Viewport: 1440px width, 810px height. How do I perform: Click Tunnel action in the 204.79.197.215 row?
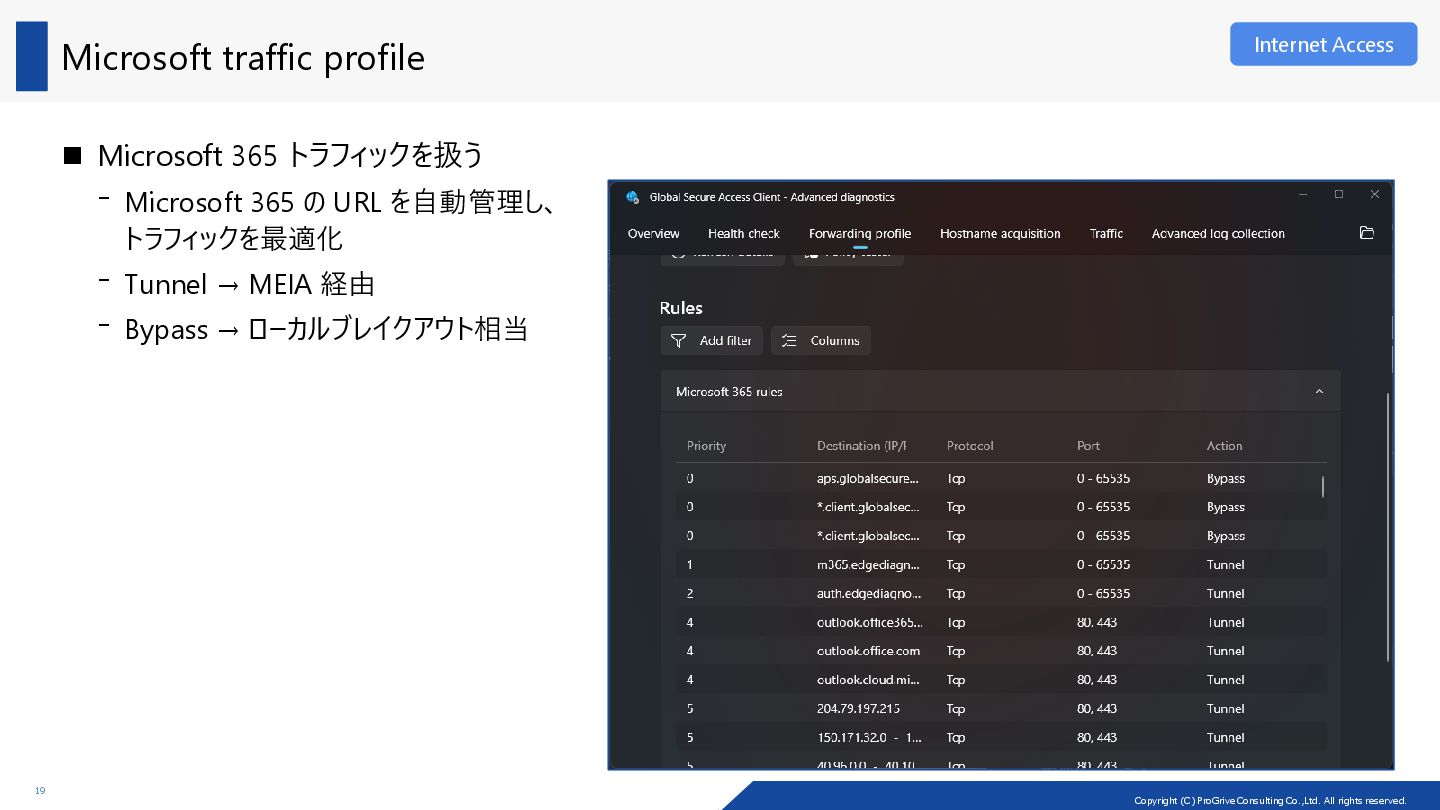[1225, 709]
